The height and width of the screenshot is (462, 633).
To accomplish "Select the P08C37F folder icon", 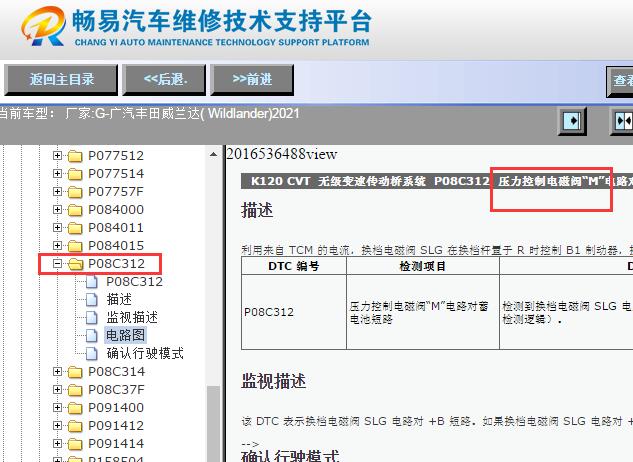I will point(75,390).
